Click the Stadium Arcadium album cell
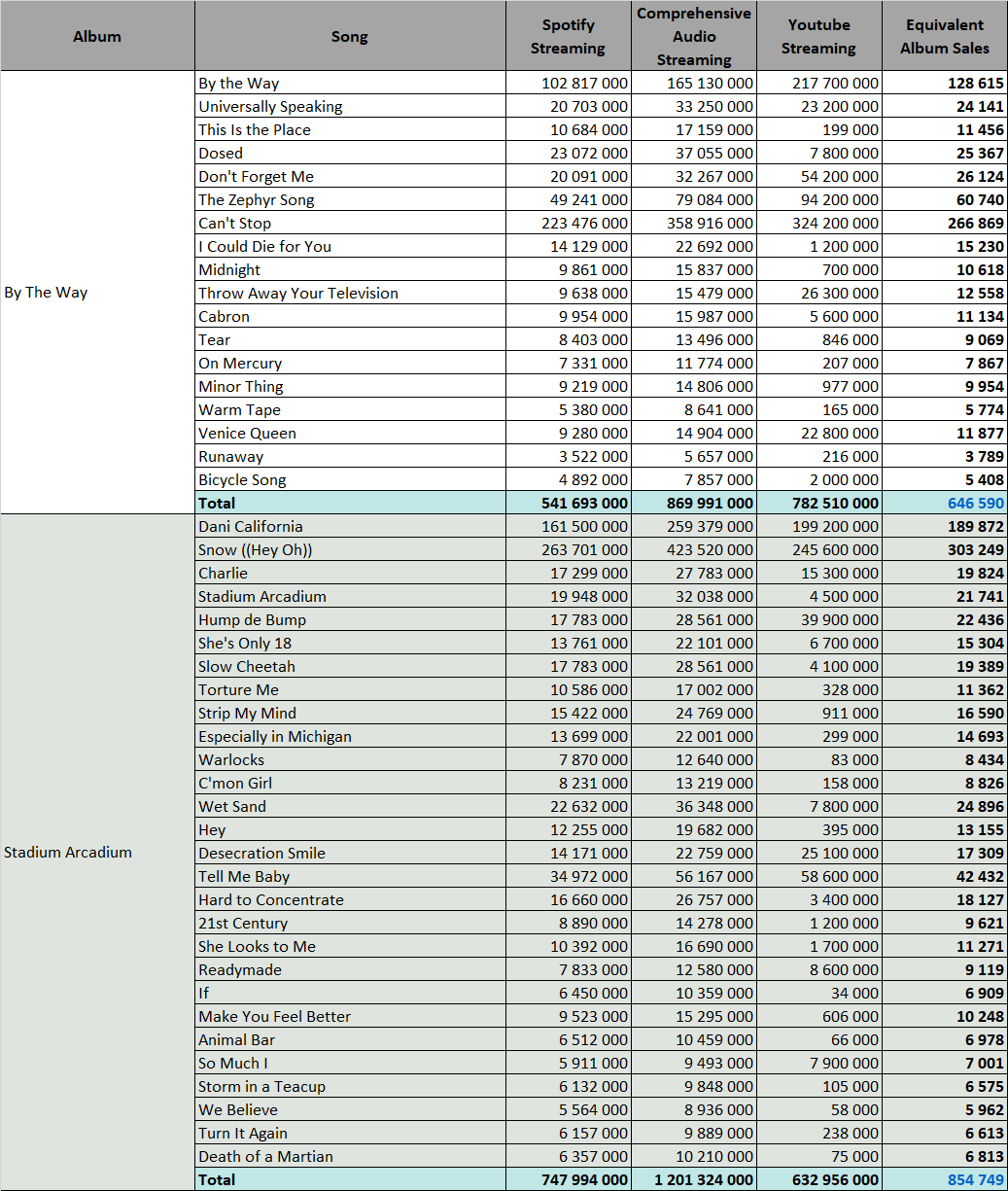Screen dimensions: 1008x1191 click(97, 853)
